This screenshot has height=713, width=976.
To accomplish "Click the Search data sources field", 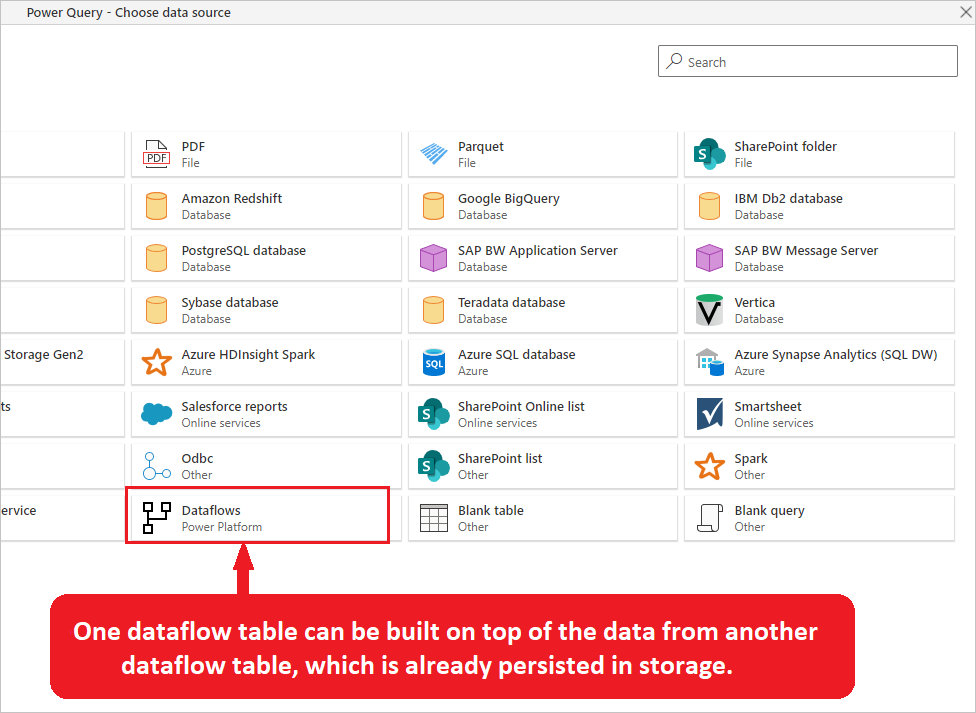I will [x=807, y=61].
